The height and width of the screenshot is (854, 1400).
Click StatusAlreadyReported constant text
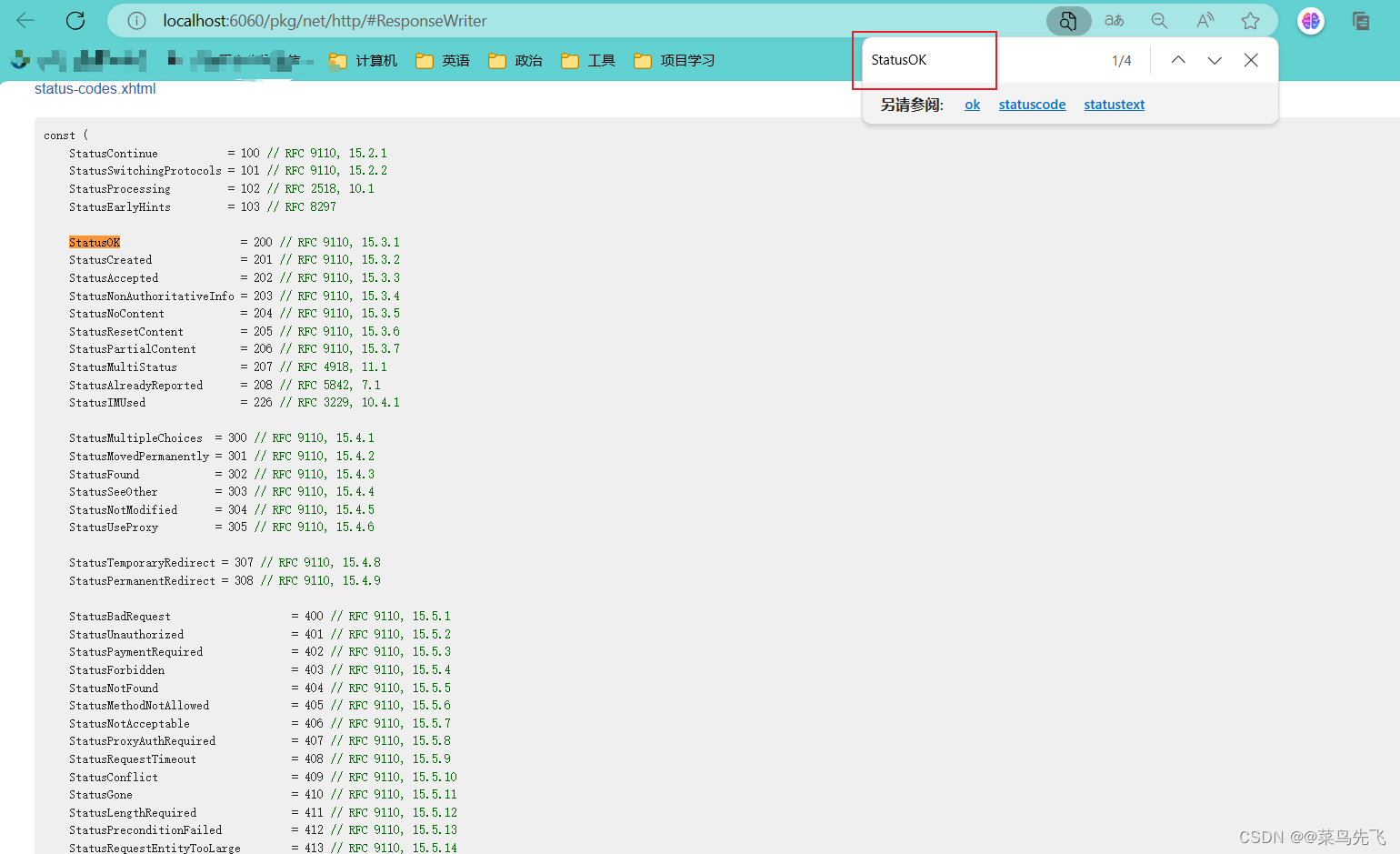(136, 385)
